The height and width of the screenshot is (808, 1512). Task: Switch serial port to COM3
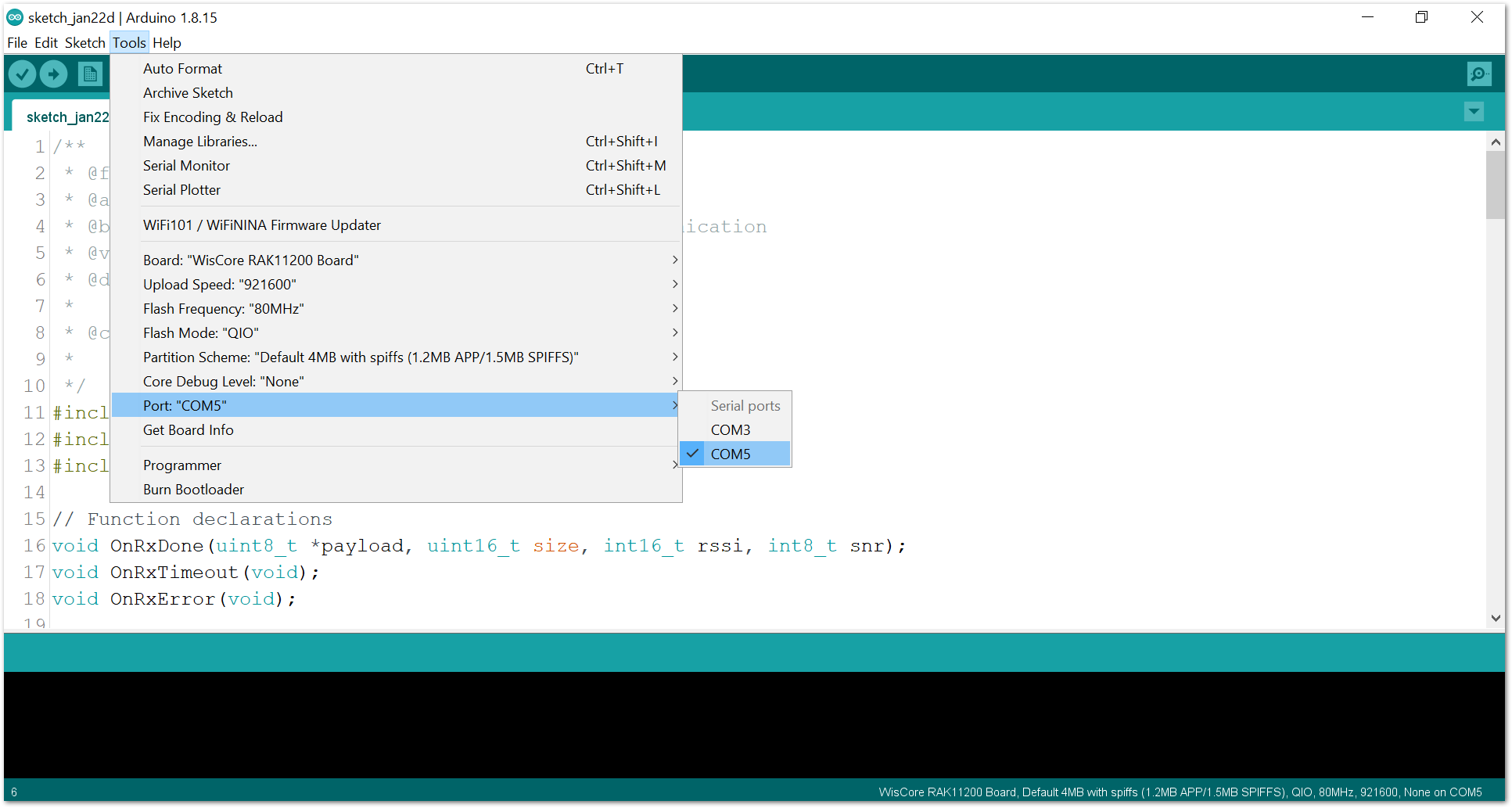point(731,430)
